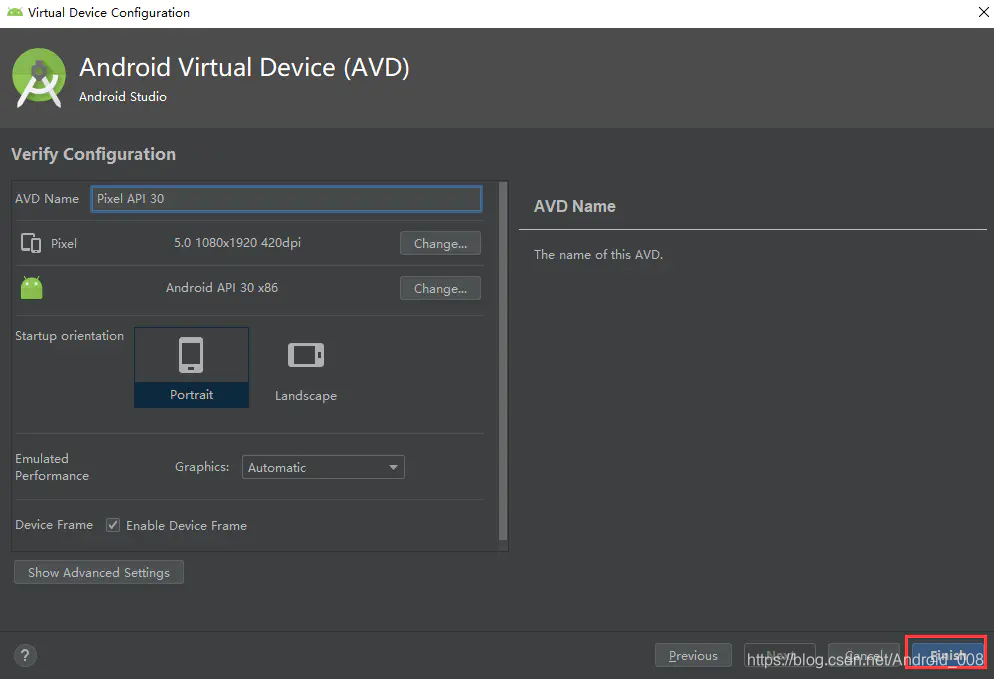Click the 'AVD Name' heading in right panel
The width and height of the screenshot is (994, 679).
[574, 206]
